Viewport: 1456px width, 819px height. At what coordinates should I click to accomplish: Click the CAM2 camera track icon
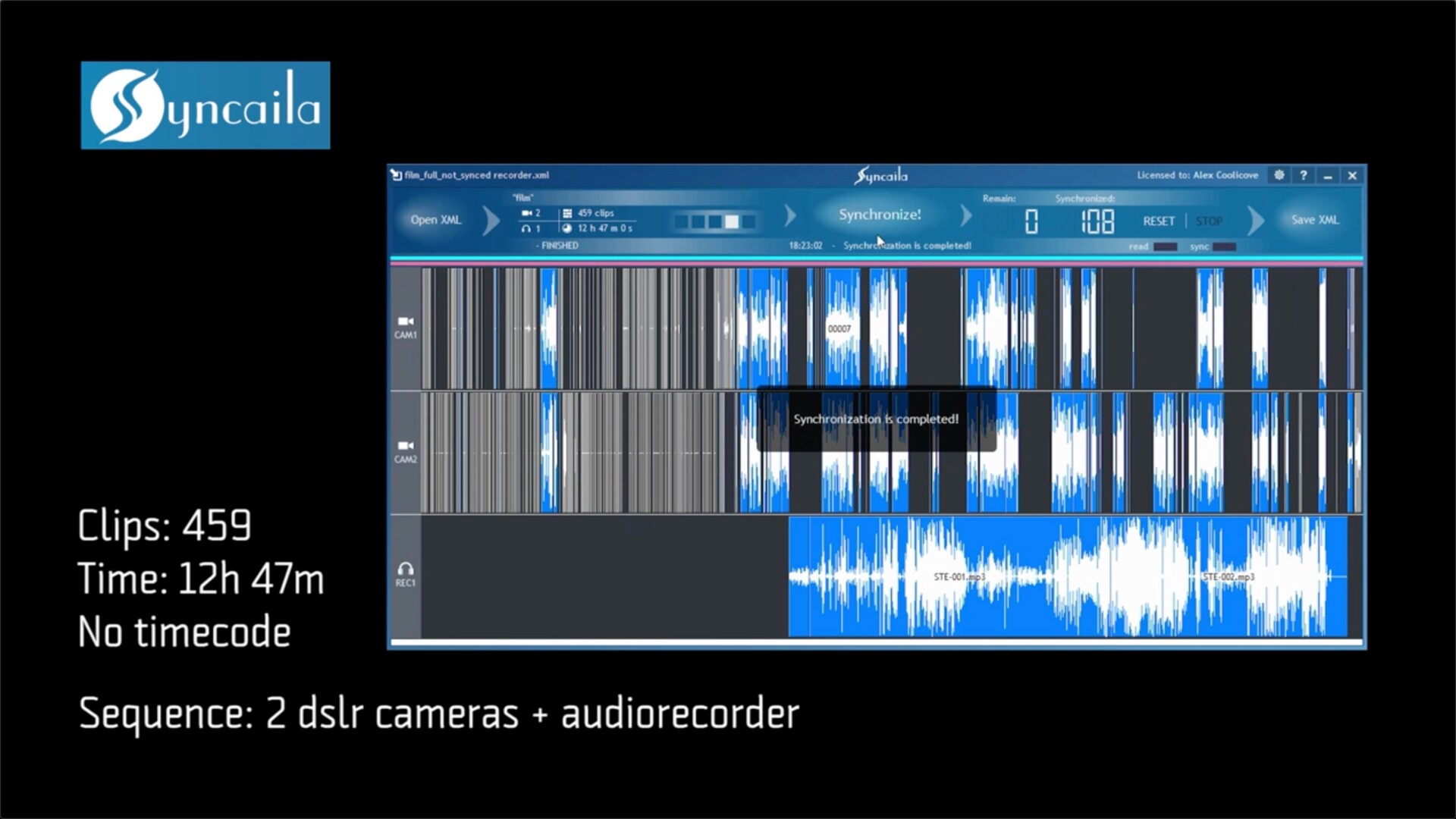(406, 446)
